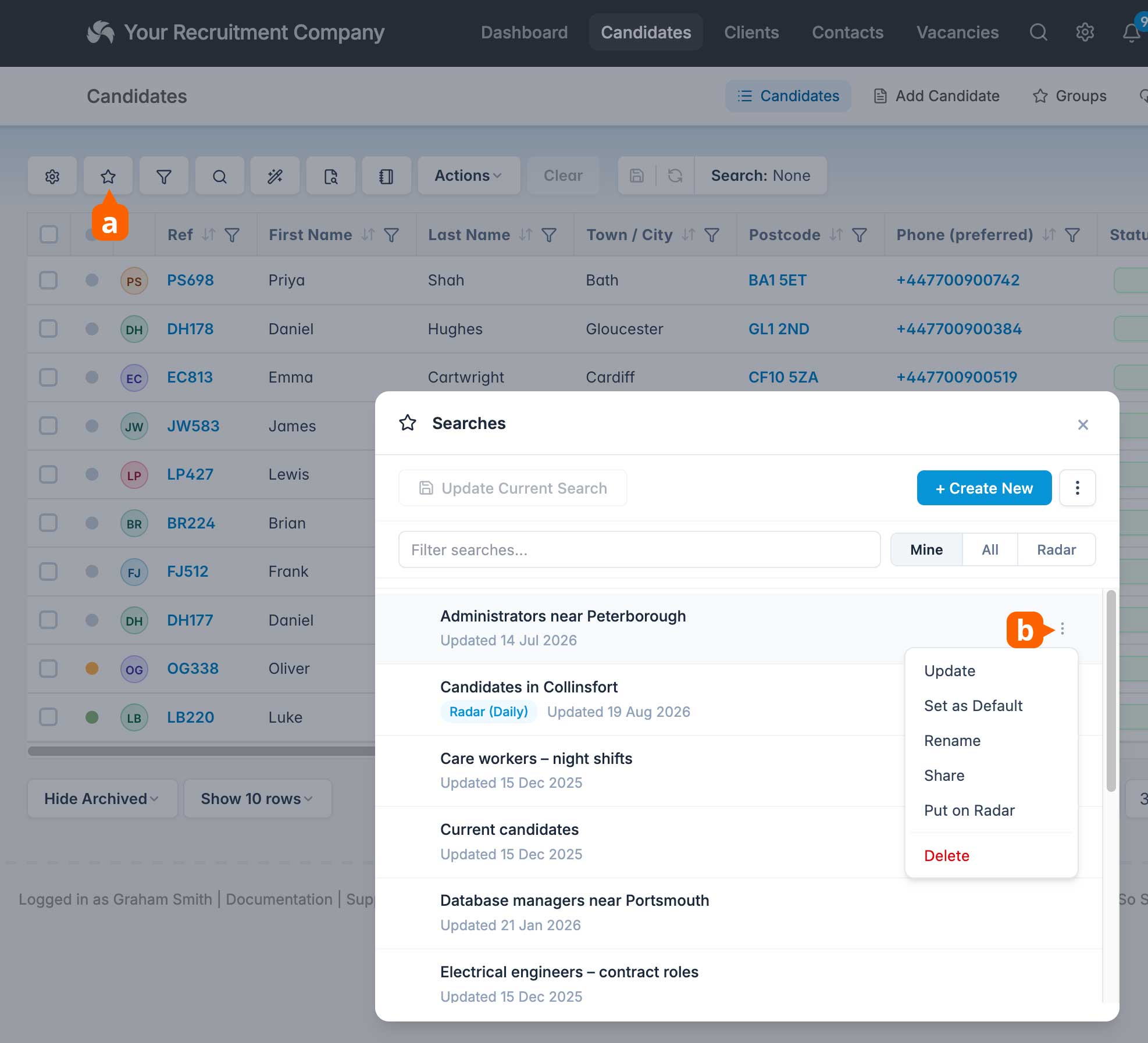The height and width of the screenshot is (1043, 1148).
Task: Select all rows using header checkbox
Action: 49,234
